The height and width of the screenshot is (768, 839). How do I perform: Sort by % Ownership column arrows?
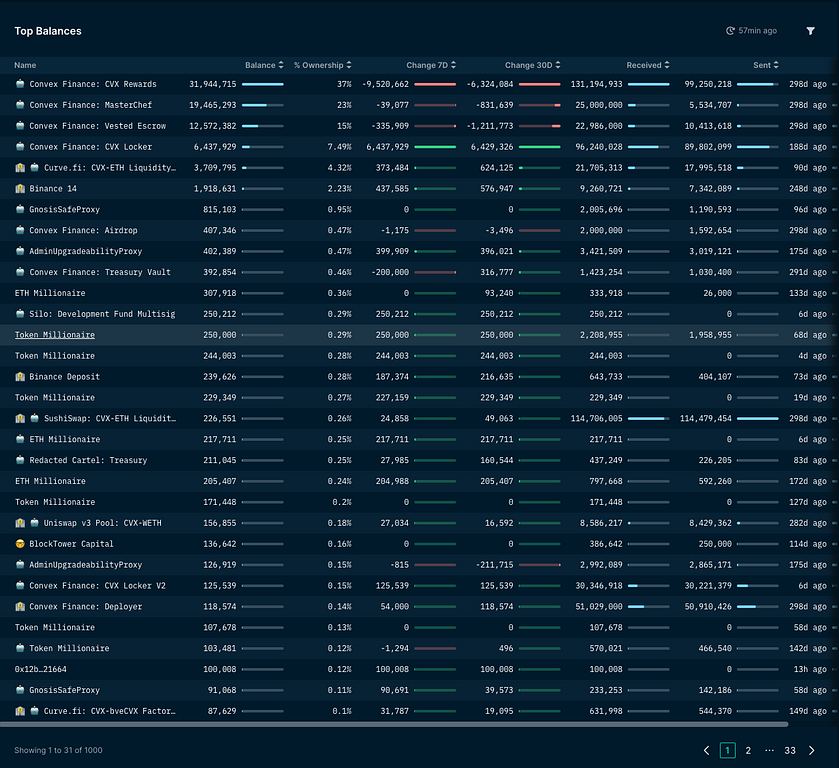pyautogui.click(x=322, y=65)
